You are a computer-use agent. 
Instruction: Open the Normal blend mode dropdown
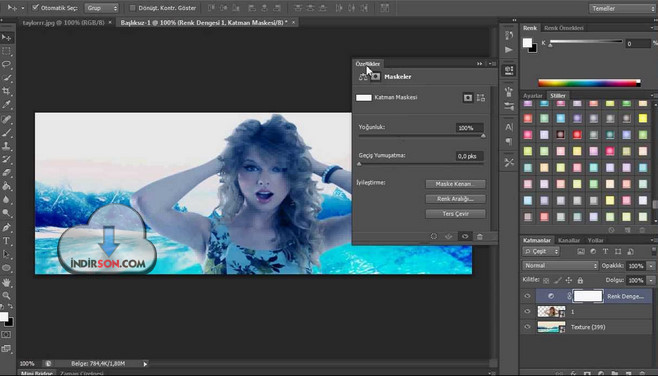[560, 266]
